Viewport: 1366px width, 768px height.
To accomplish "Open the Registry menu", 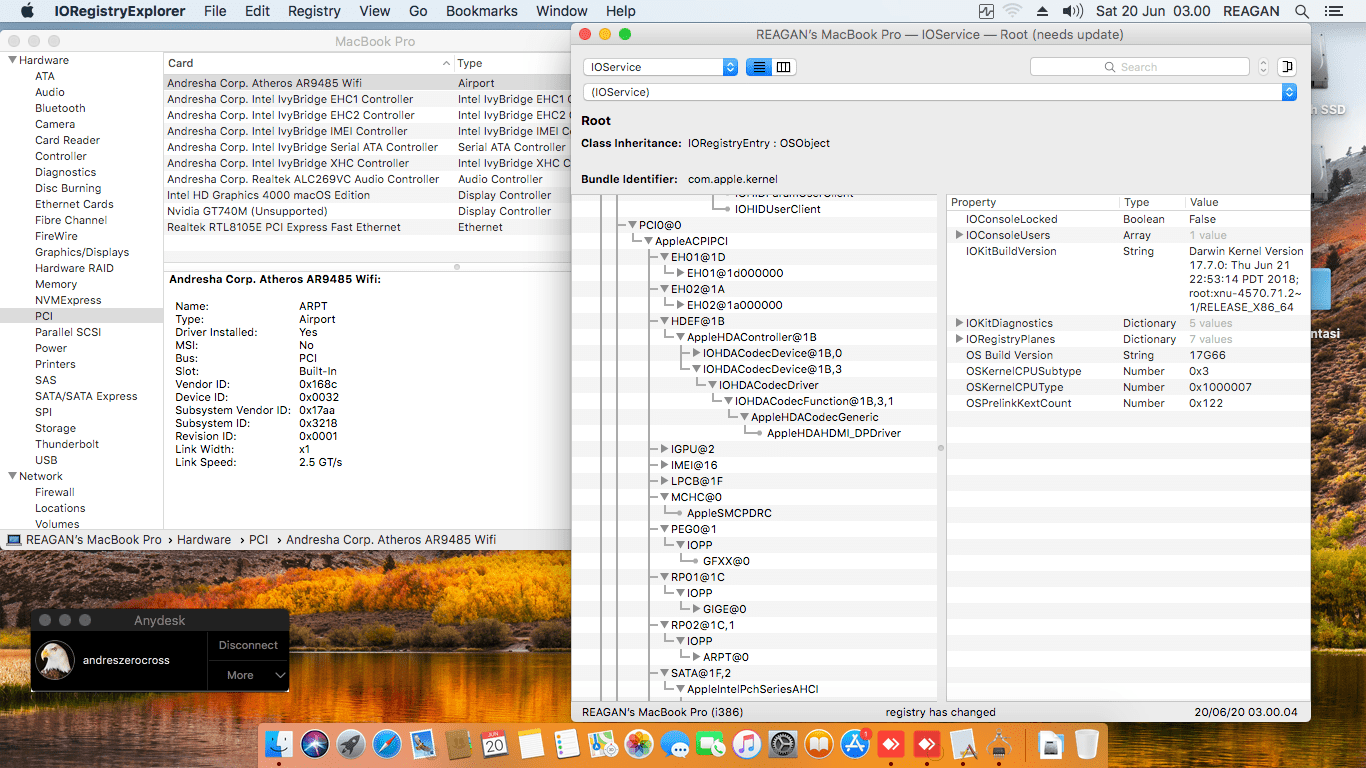I will click(314, 11).
